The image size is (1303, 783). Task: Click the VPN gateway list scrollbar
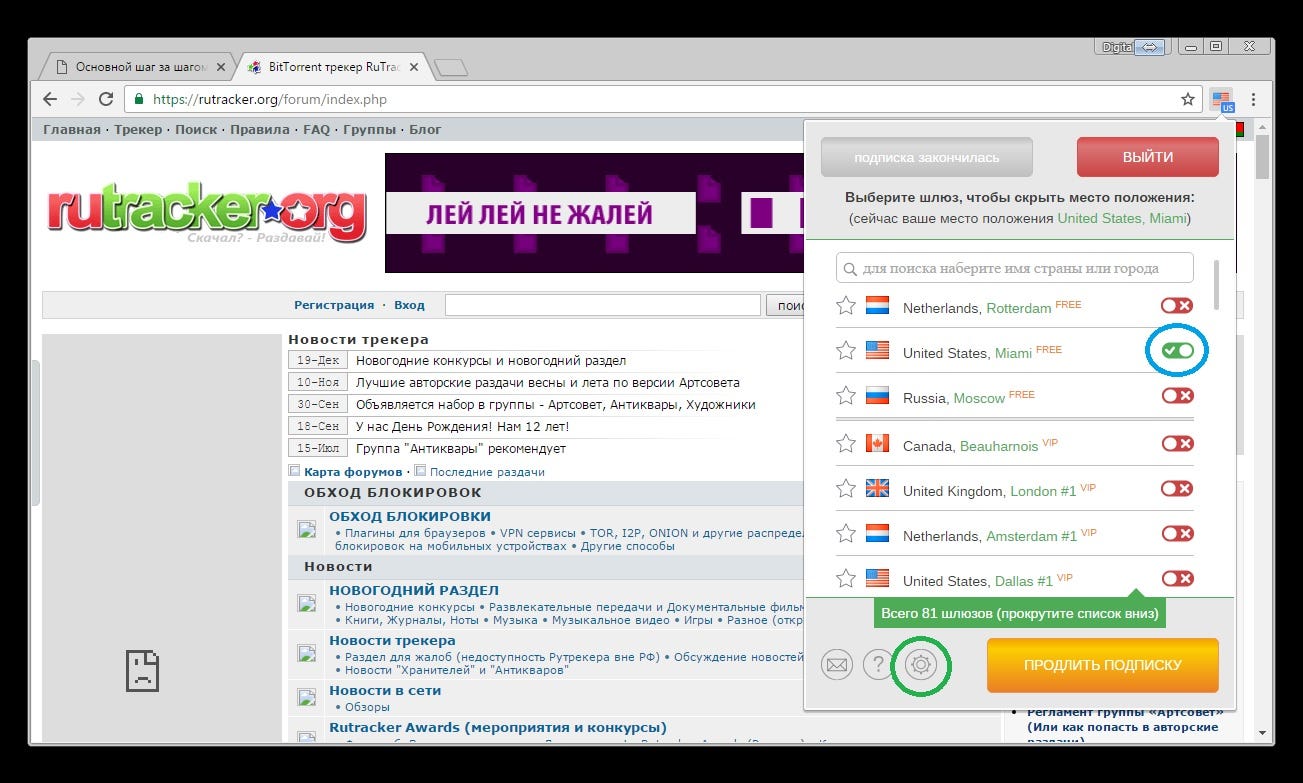(x=1216, y=286)
